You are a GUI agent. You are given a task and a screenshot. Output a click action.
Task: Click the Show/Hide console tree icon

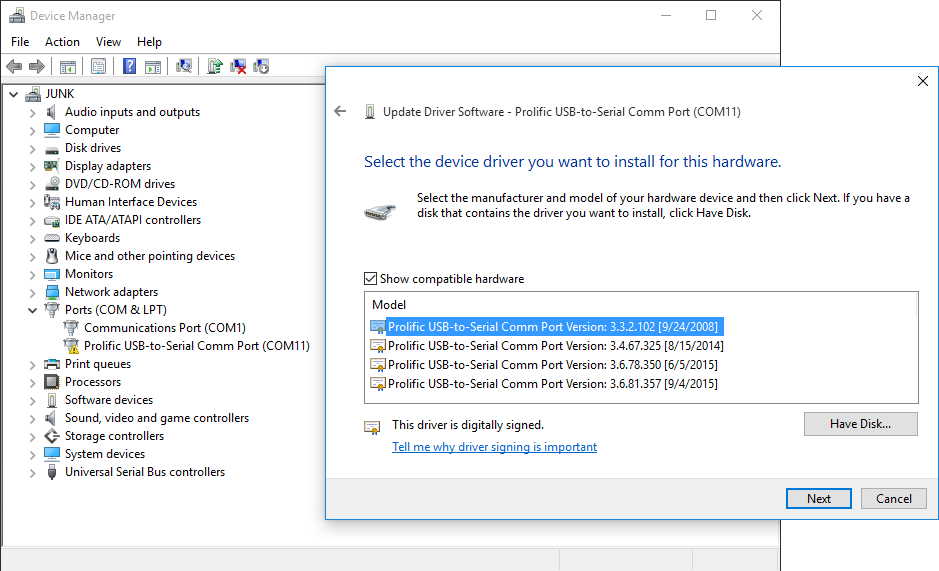click(68, 67)
